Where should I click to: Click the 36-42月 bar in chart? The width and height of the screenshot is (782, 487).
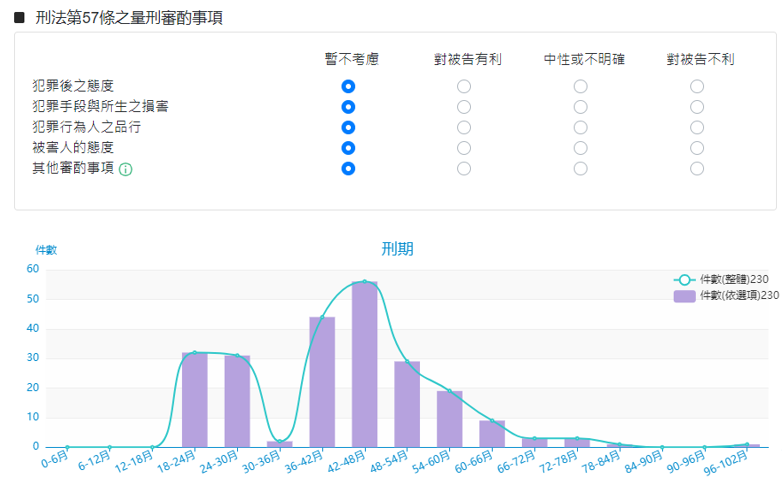click(x=322, y=382)
